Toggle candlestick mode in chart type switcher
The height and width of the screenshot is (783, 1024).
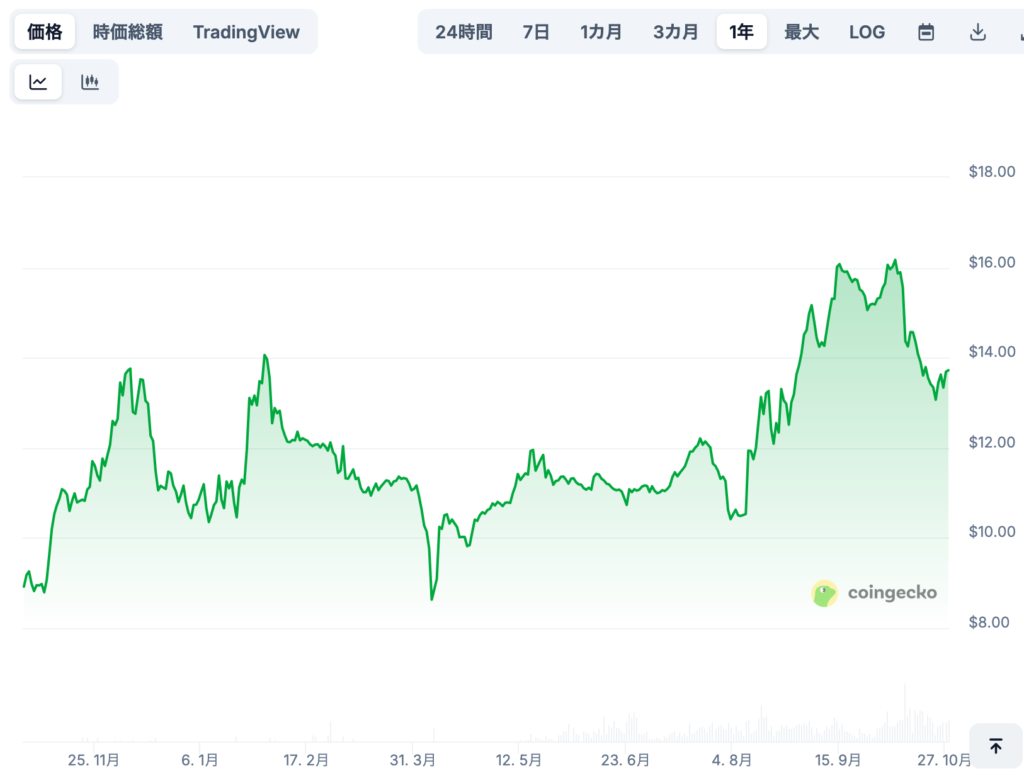pyautogui.click(x=89, y=81)
